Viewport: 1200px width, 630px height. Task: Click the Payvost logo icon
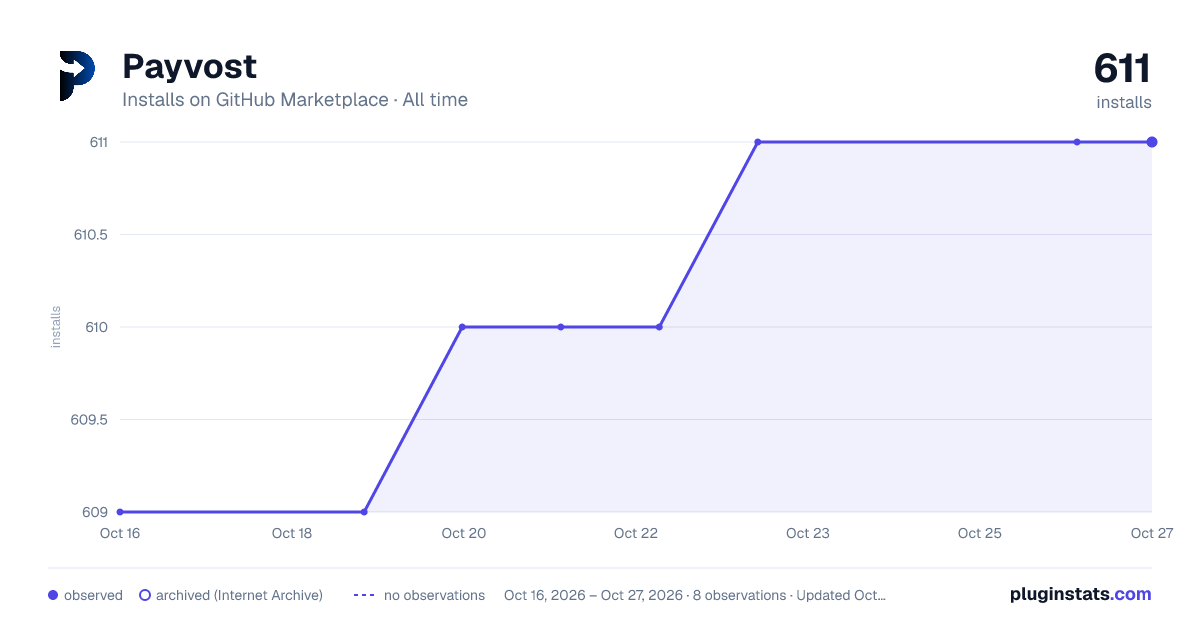[x=77, y=76]
